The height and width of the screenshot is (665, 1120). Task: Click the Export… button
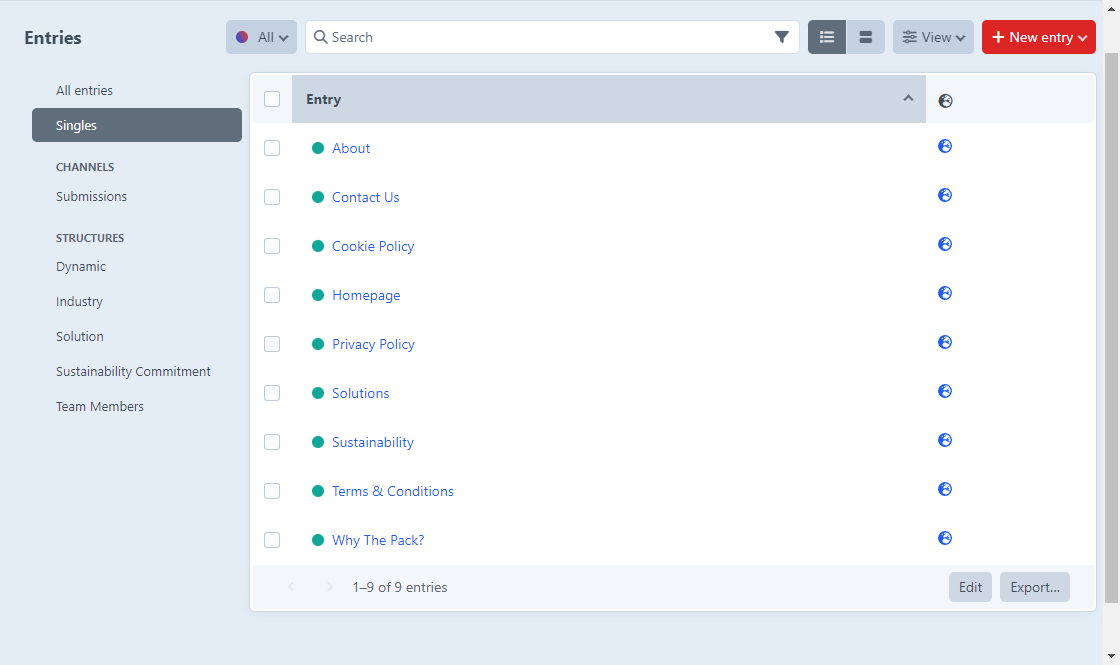pyautogui.click(x=1034, y=587)
